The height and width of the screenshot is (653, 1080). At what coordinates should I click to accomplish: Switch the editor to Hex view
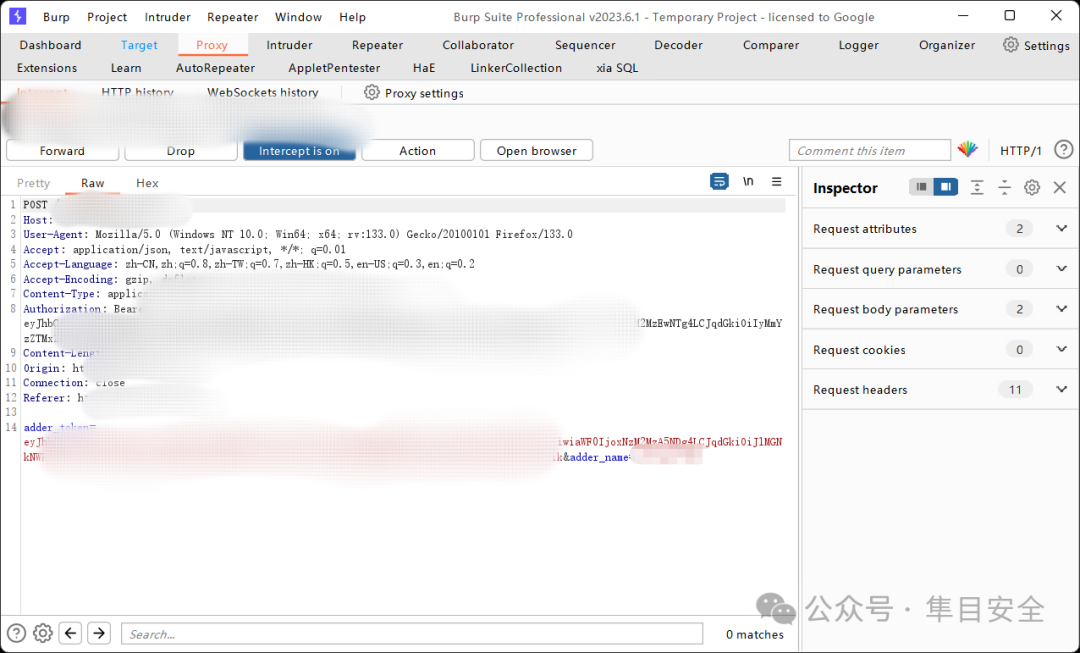click(x=147, y=183)
